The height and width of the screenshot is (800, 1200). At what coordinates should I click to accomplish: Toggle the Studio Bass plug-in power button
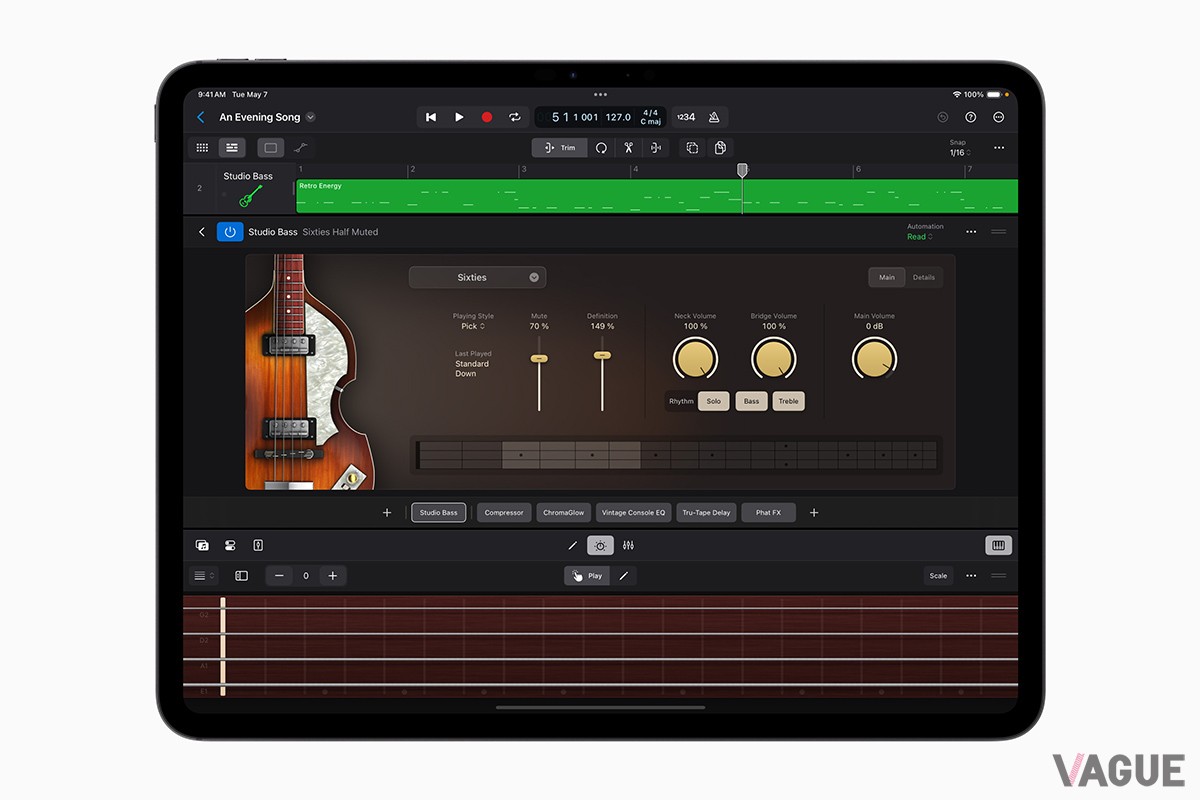pyautogui.click(x=230, y=232)
